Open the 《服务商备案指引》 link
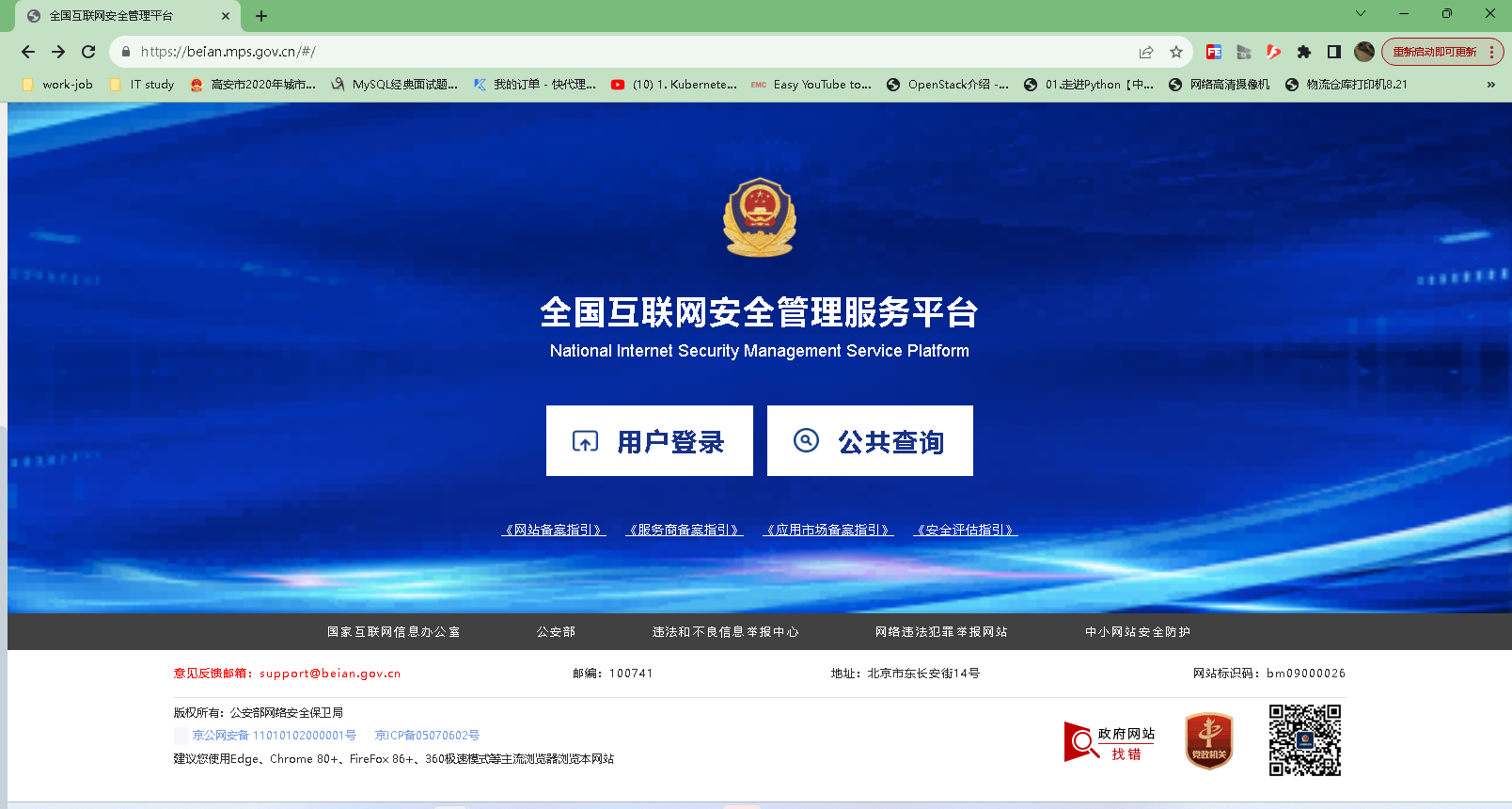The height and width of the screenshot is (809, 1512). coord(685,531)
